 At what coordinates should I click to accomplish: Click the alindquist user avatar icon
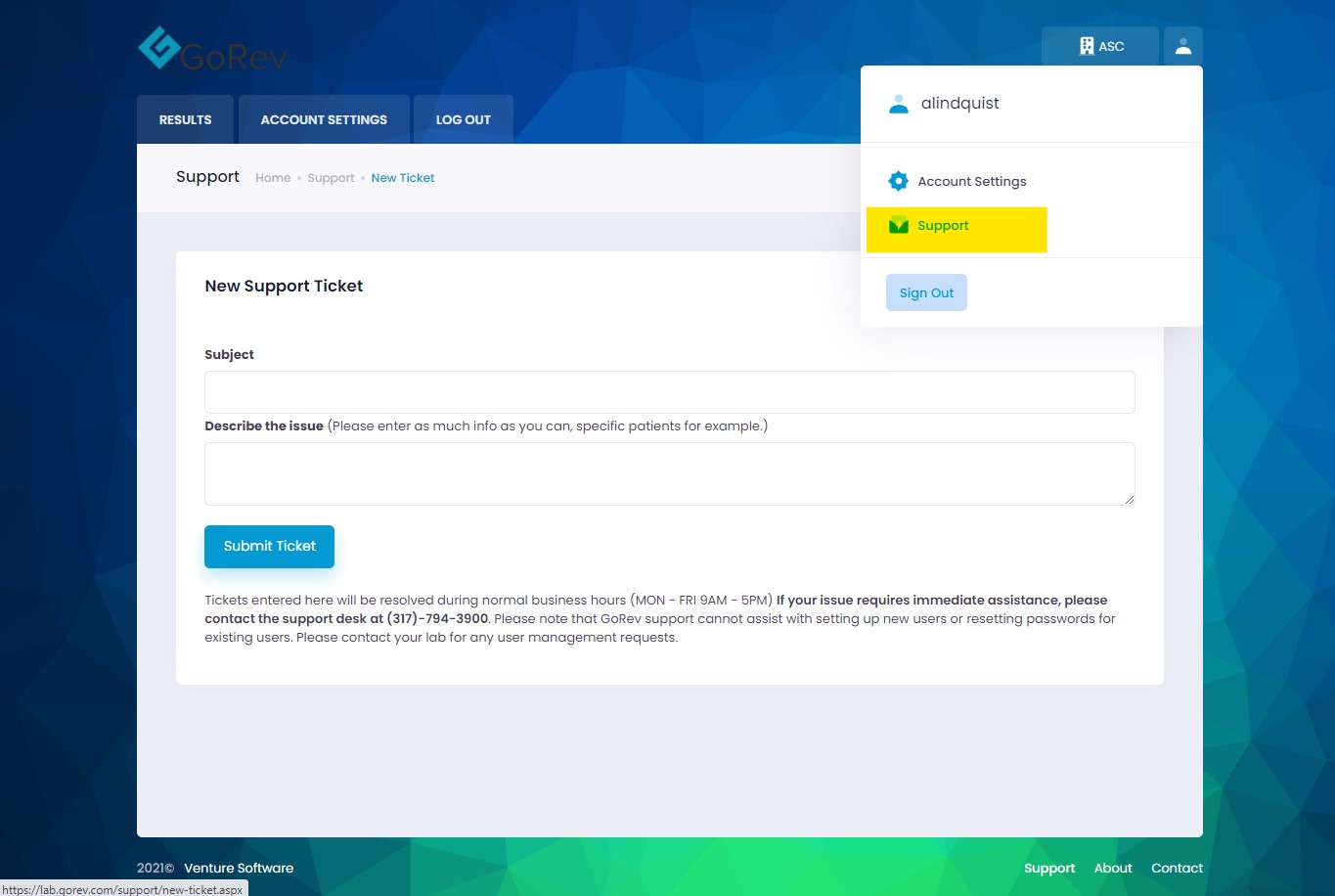coord(898,104)
